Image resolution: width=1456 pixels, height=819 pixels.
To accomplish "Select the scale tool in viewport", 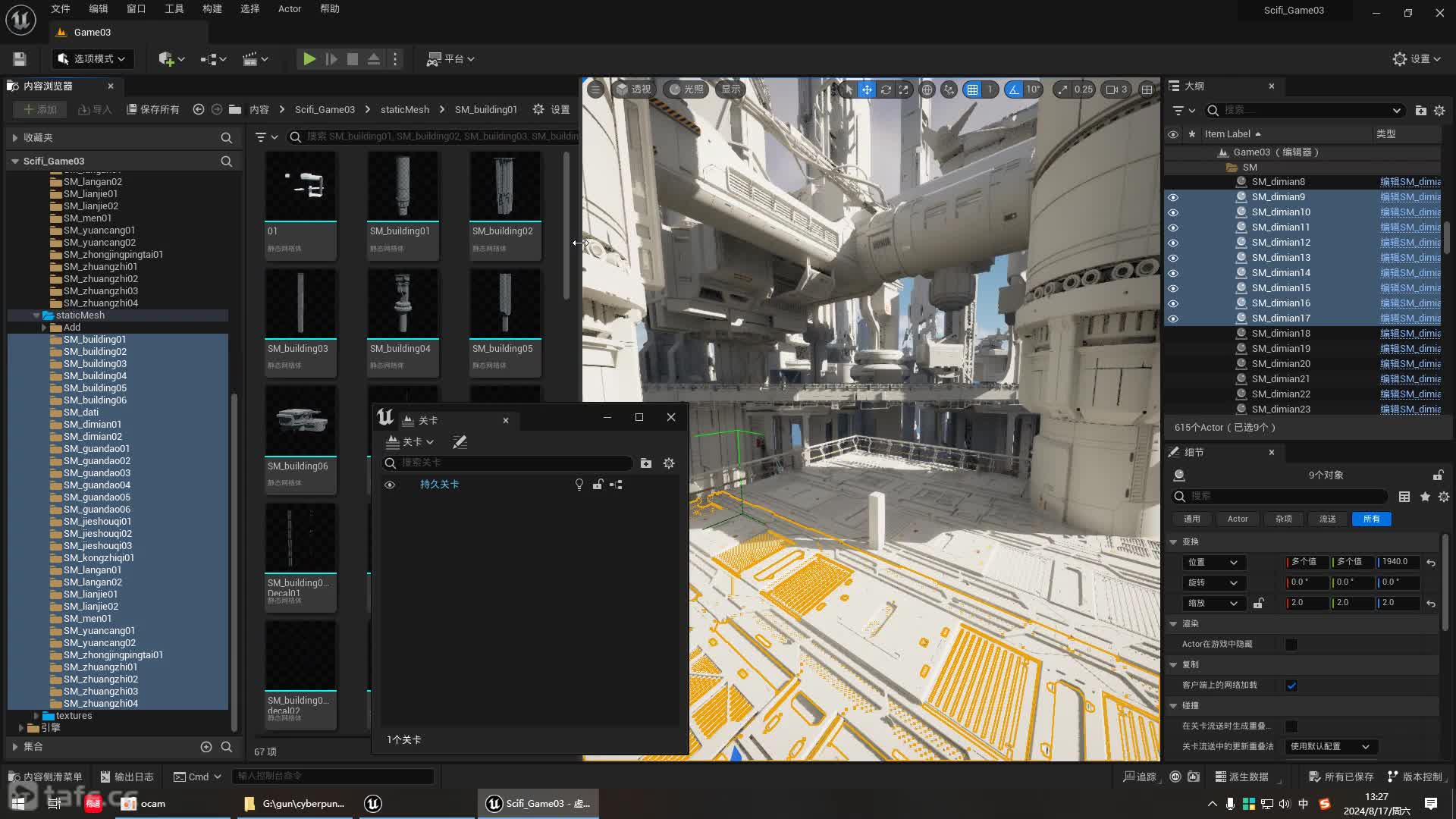I will (x=903, y=89).
